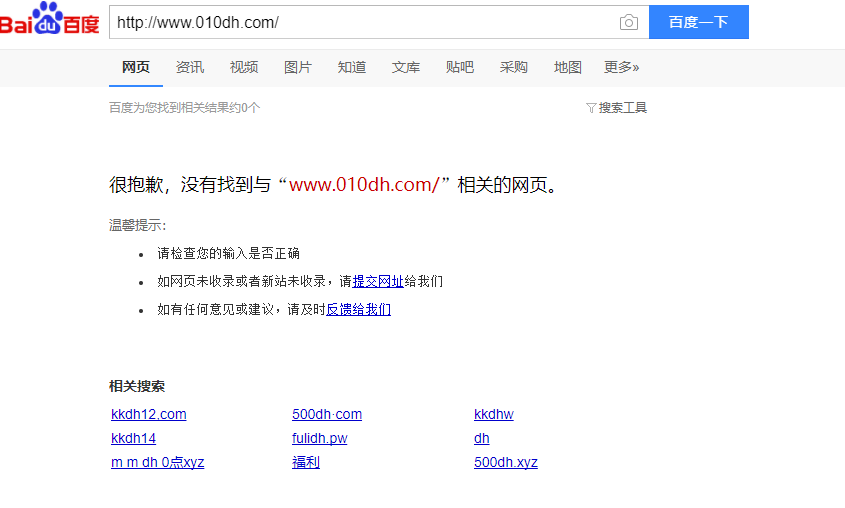Open related search kkdh12.com
Screen dimensions: 845x508
click(x=149, y=414)
